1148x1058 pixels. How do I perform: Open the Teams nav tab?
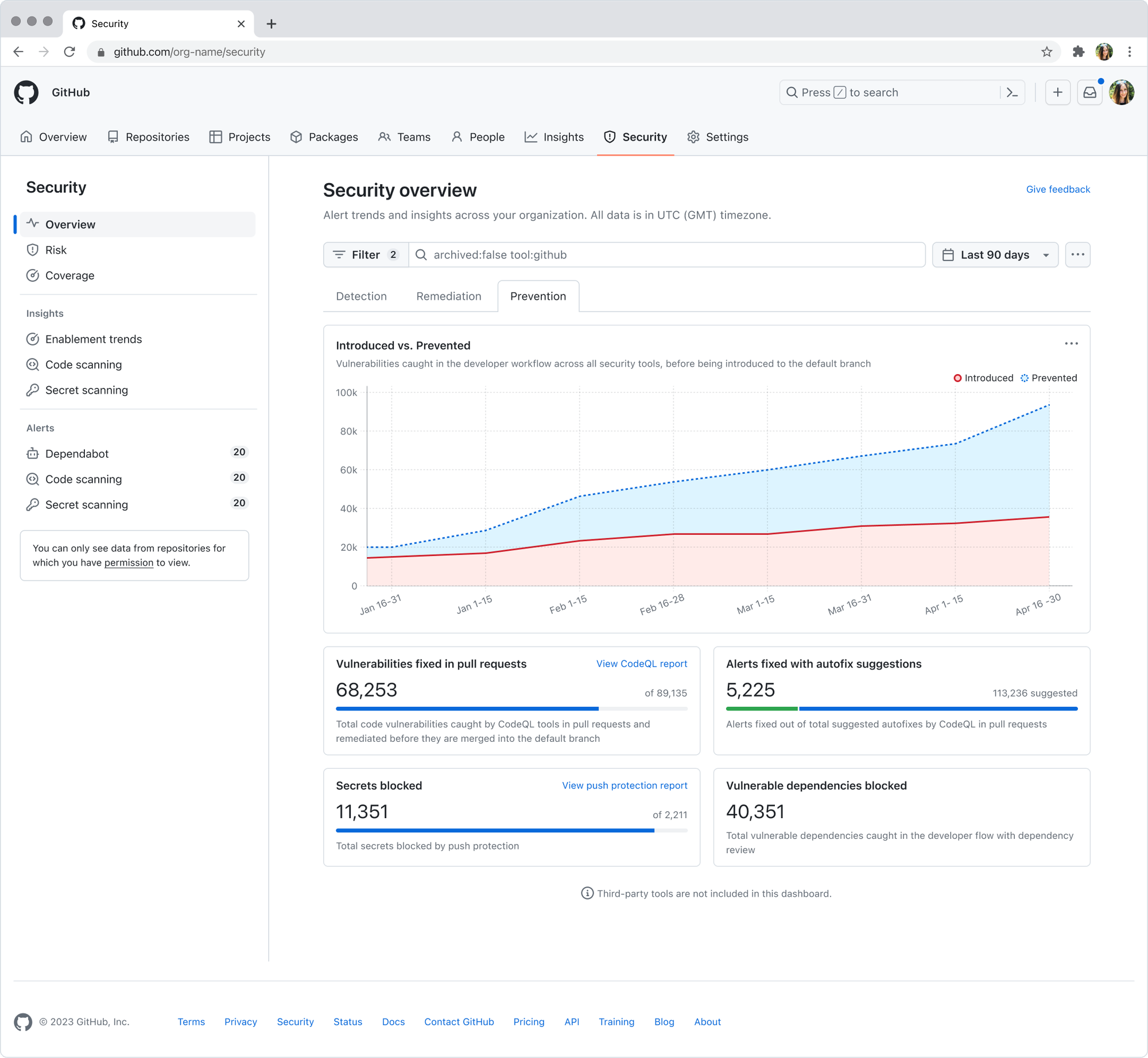[x=404, y=137]
